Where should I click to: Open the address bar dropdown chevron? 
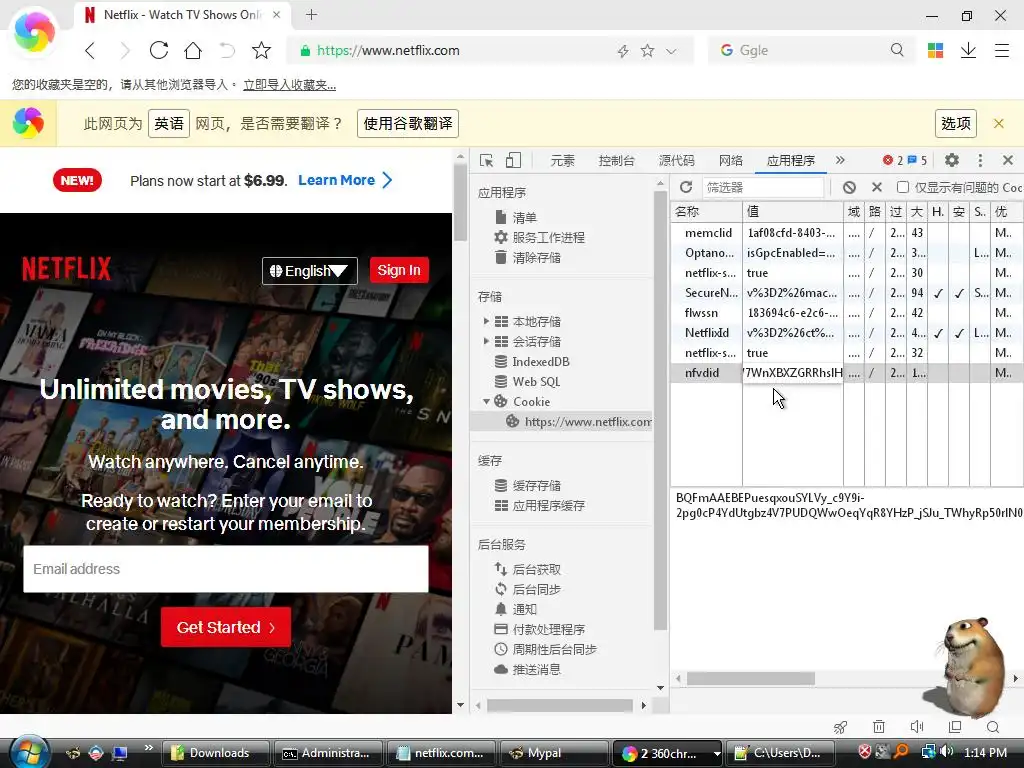click(671, 51)
